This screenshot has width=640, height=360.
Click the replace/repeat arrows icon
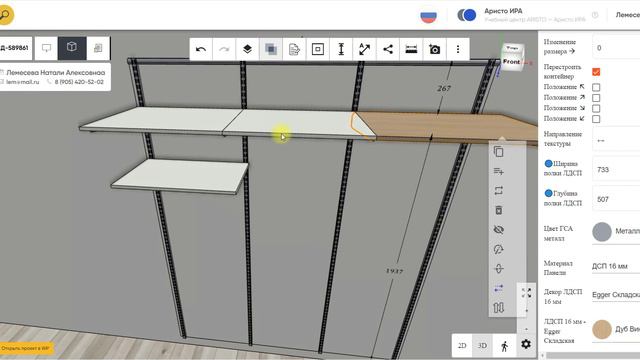498,191
